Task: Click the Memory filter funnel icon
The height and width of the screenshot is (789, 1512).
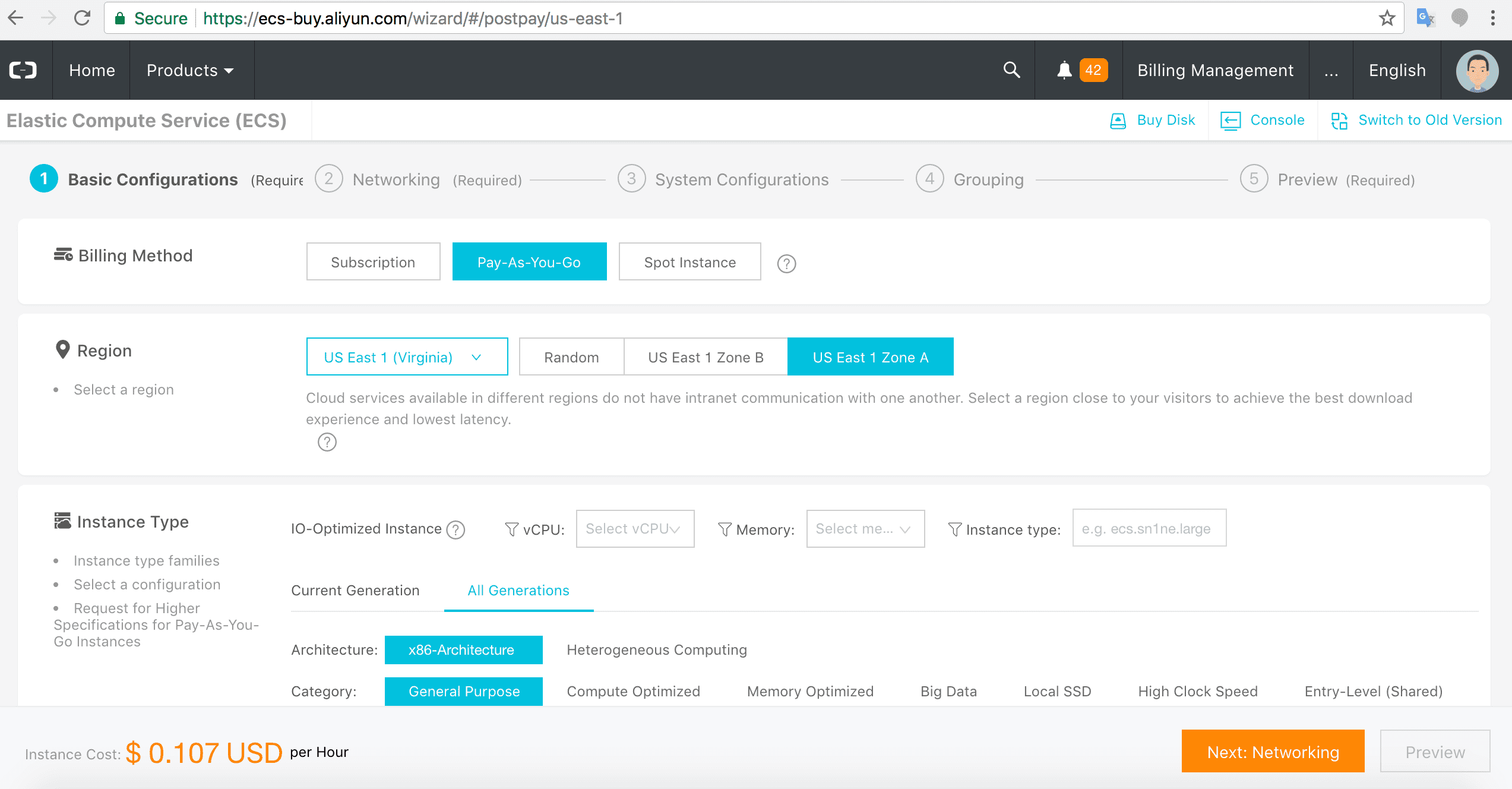Action: coord(725,529)
